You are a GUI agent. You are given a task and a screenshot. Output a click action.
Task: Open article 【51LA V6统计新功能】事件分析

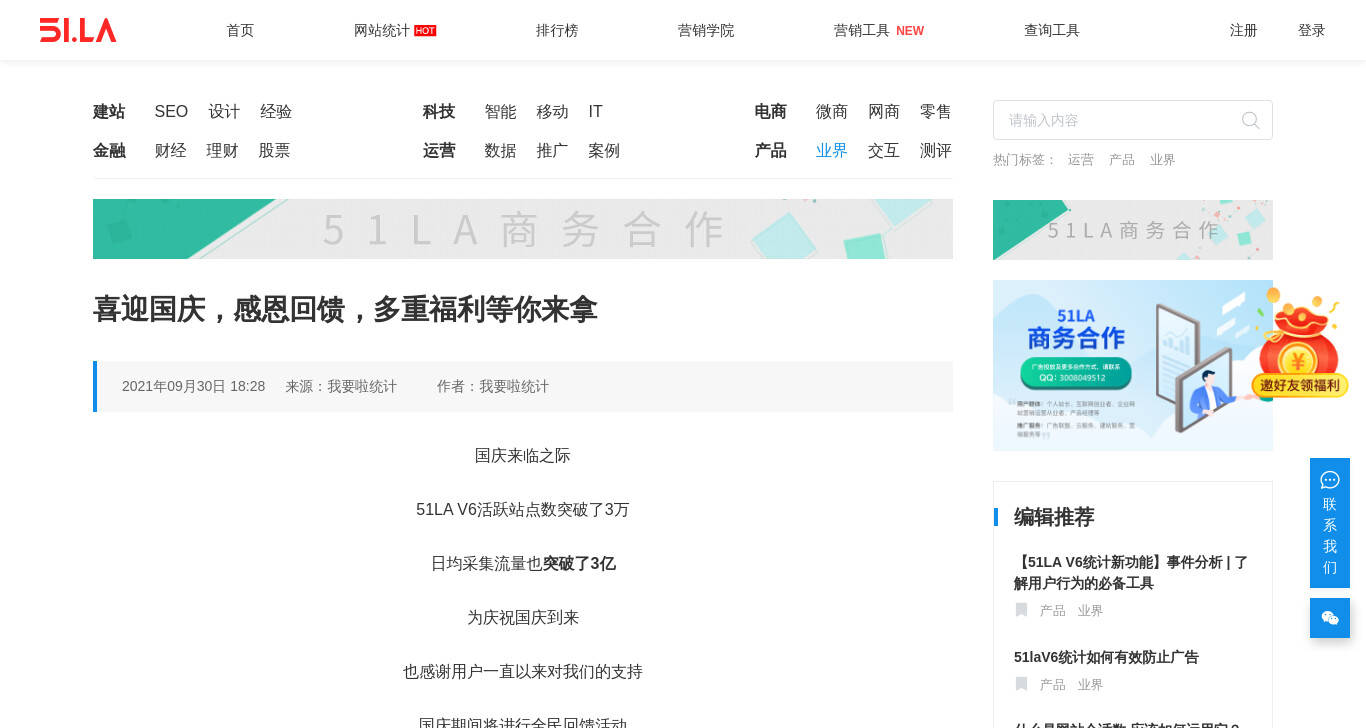1131,573
